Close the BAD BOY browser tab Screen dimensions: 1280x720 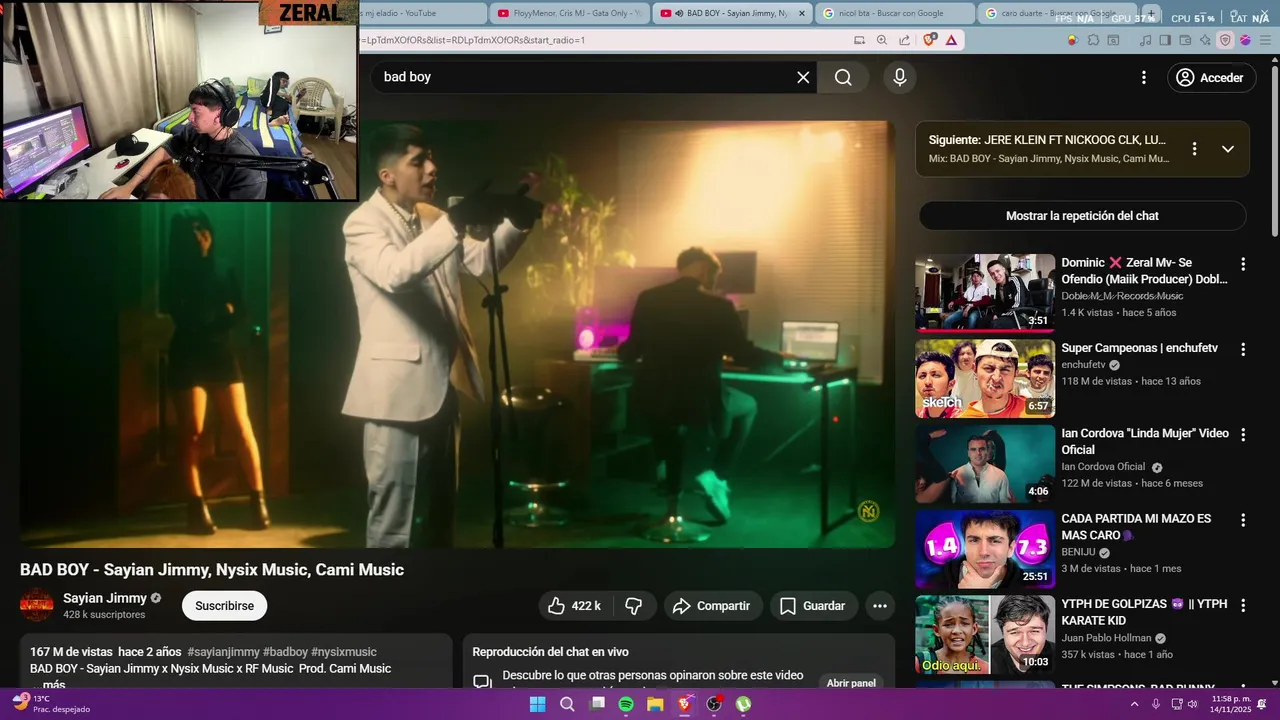[x=801, y=13]
